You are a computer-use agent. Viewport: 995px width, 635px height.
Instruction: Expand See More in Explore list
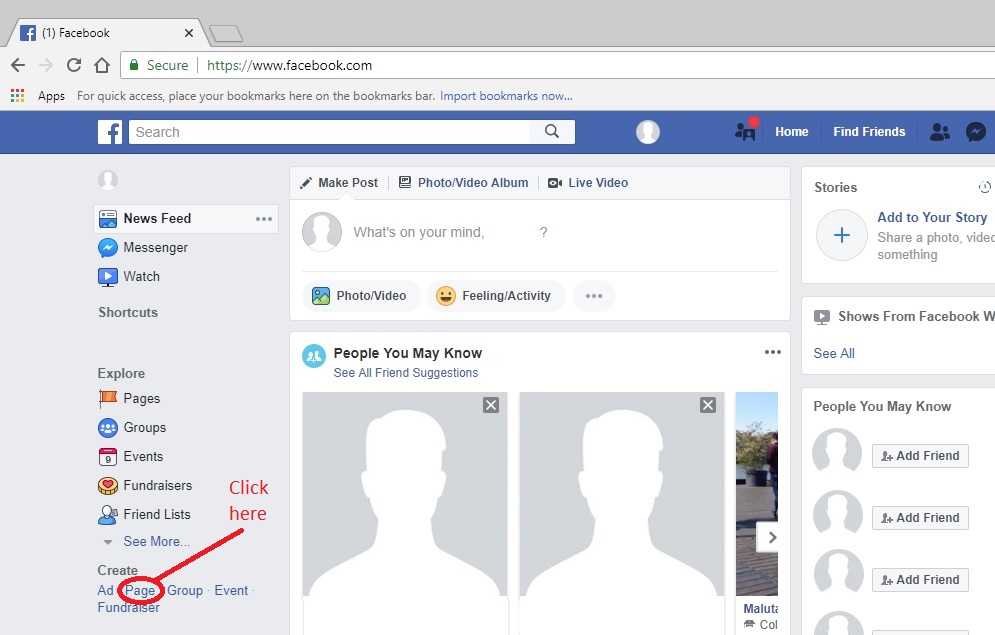coord(156,541)
